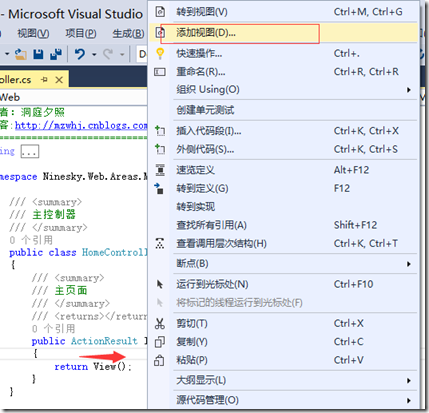Click the lightbulb quick actions icon
The image size is (429, 413).
160,53
